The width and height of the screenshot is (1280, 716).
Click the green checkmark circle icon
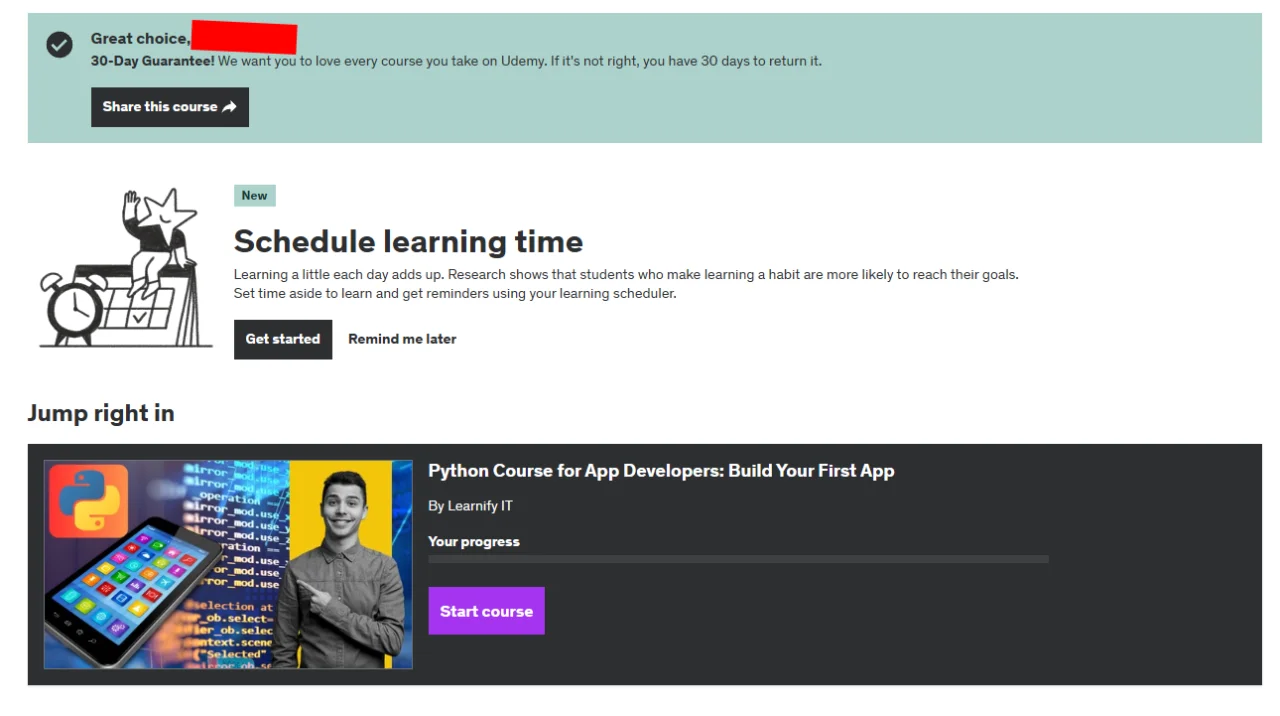tap(60, 44)
